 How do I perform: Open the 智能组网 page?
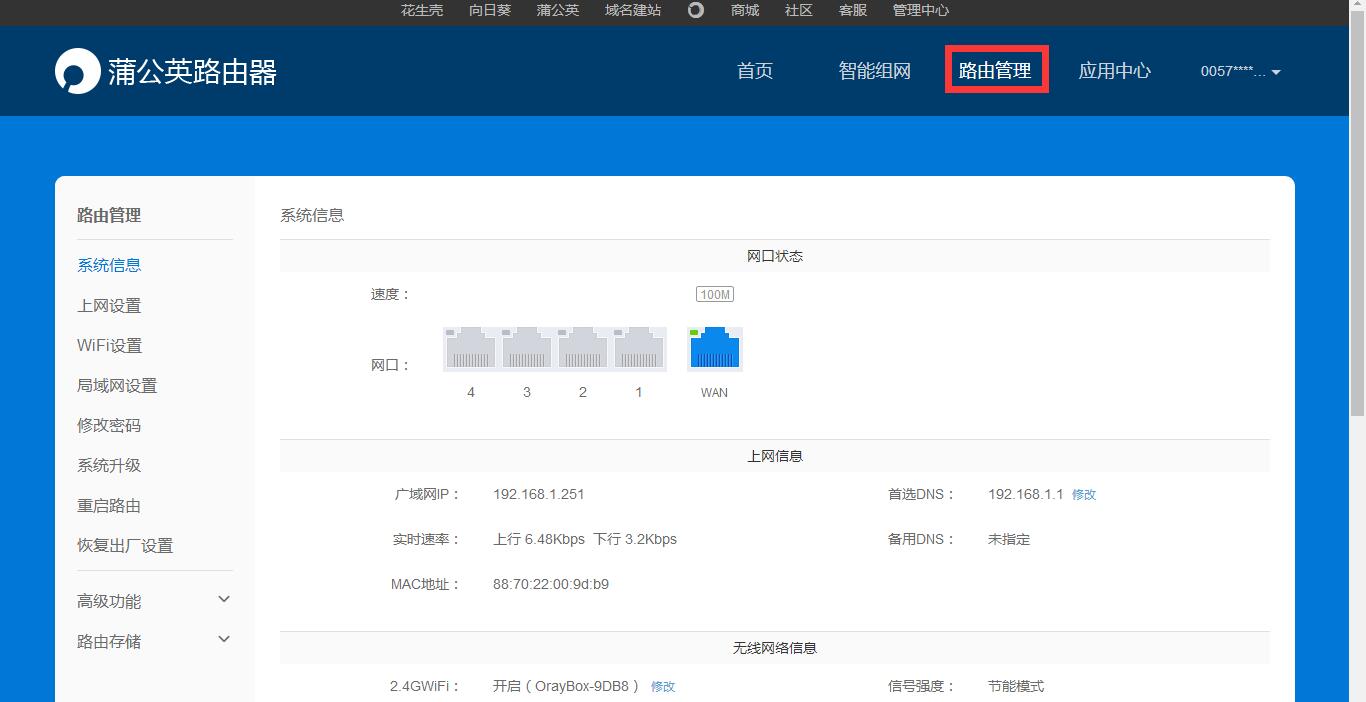pos(873,71)
